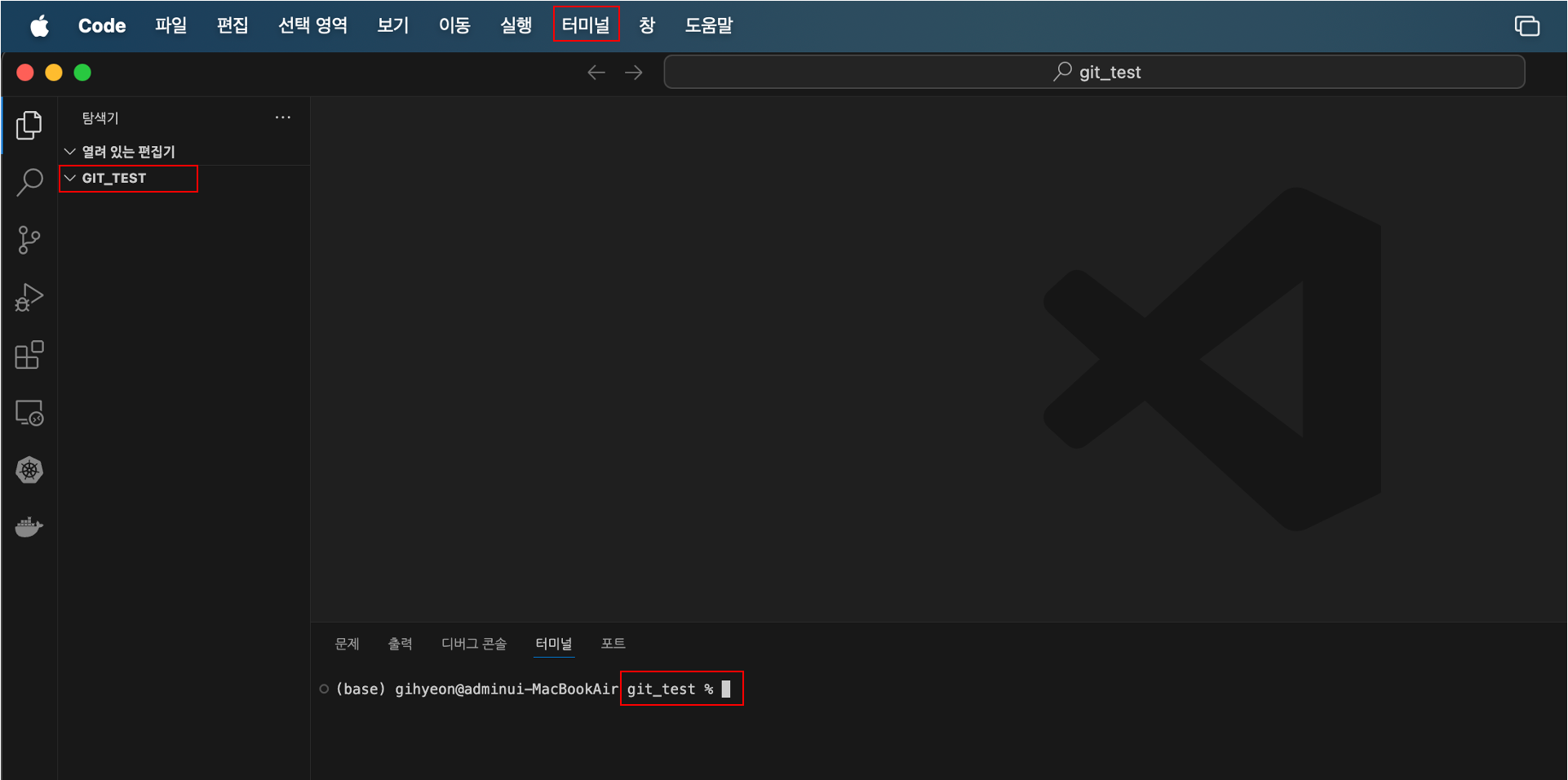This screenshot has width=1568, height=780.
Task: Collapse the 열려 있는 편집기 section
Action: coord(70,152)
